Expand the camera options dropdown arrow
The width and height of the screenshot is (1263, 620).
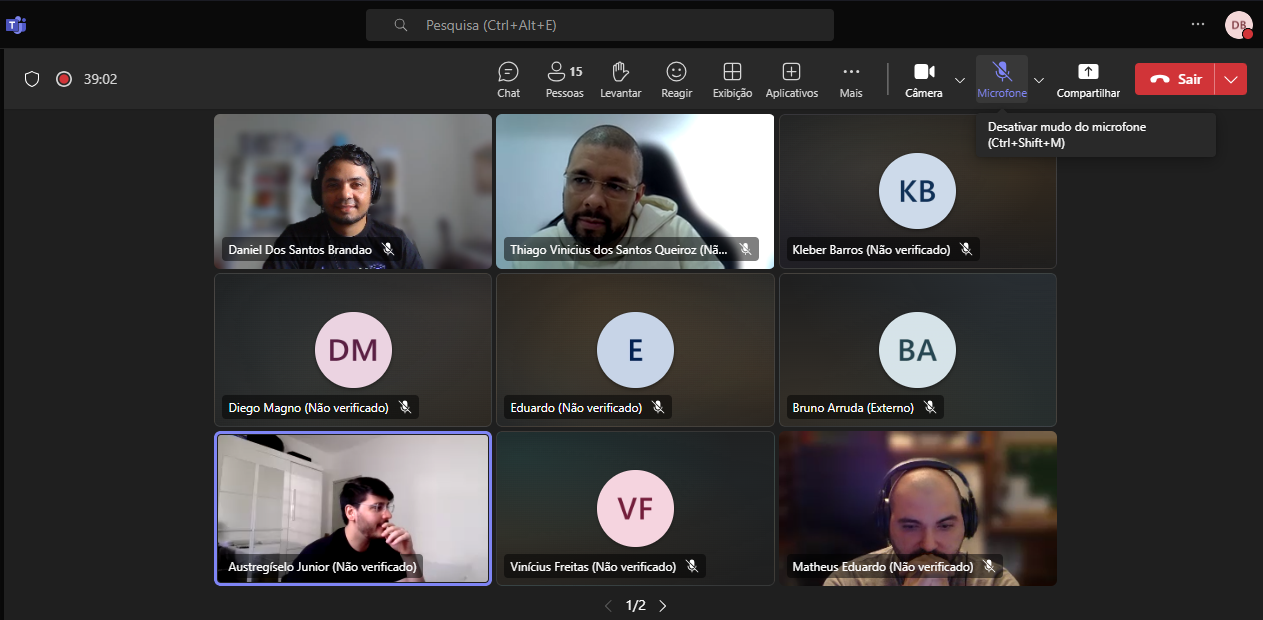[960, 80]
